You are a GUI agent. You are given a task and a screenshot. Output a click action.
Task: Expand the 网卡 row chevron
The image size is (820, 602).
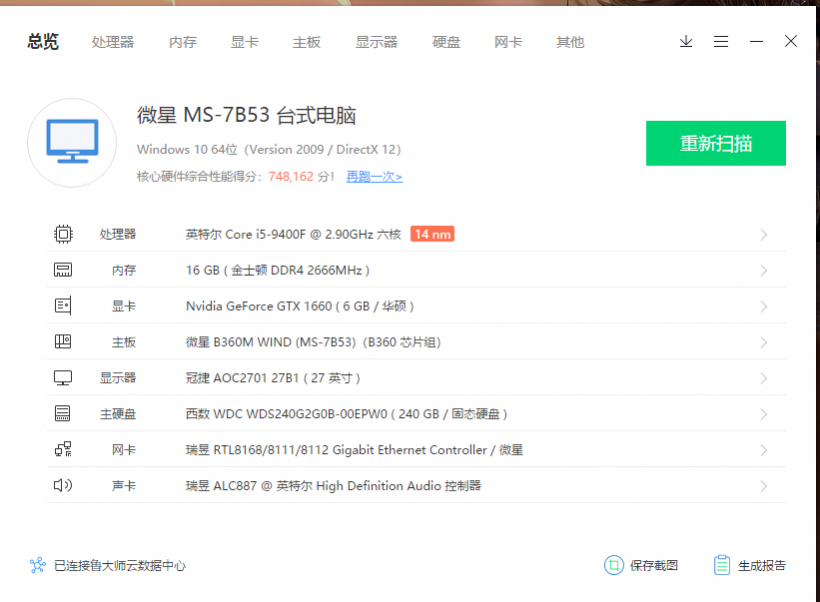(x=764, y=450)
